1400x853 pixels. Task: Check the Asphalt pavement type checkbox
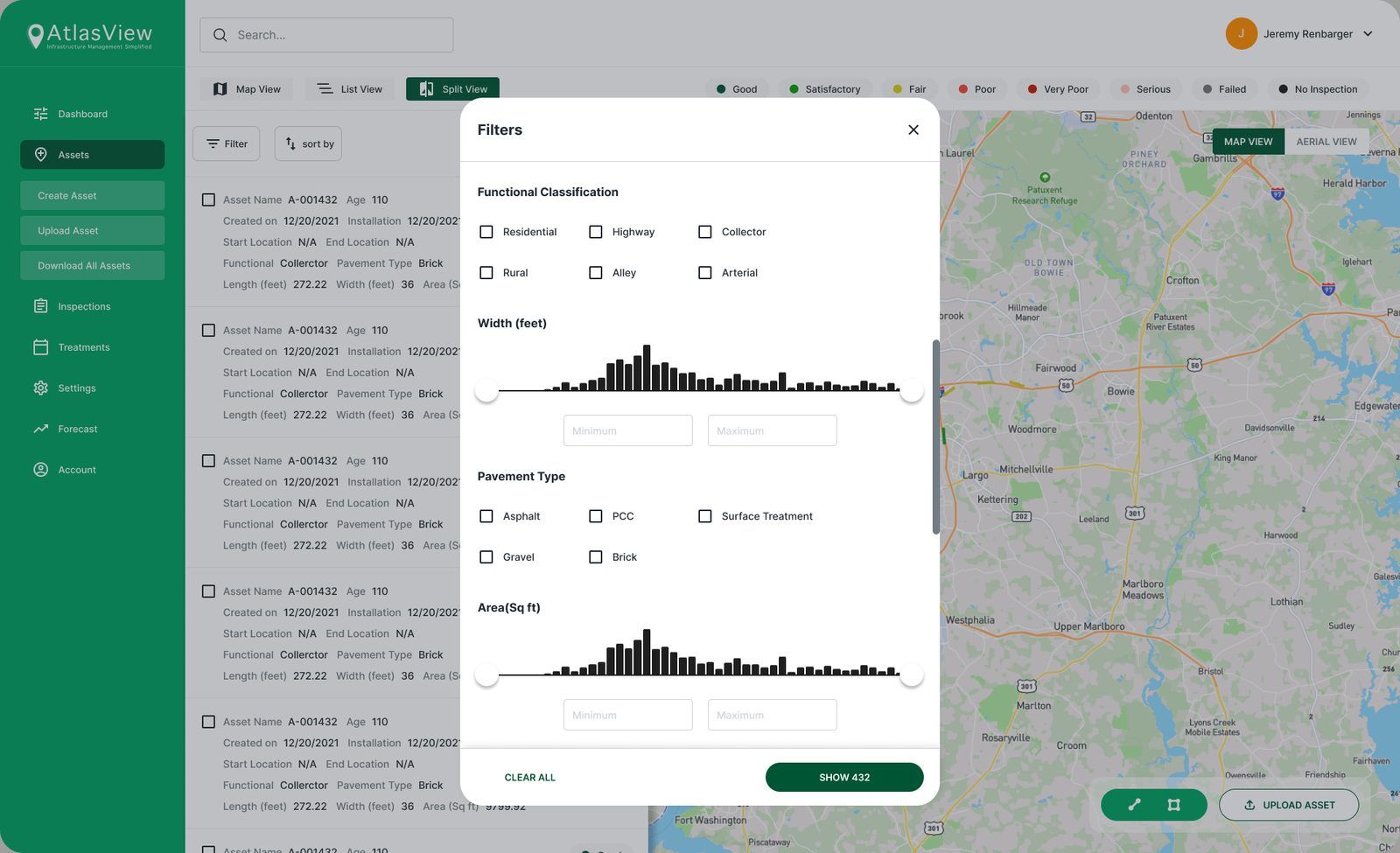(x=486, y=516)
